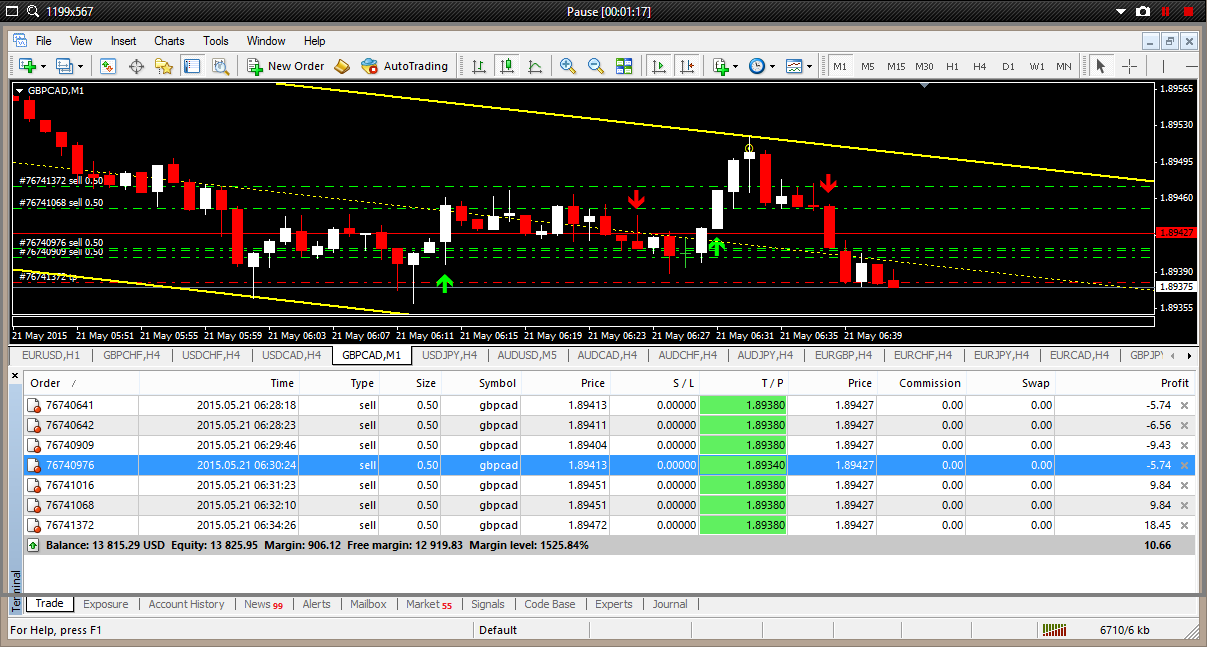The image size is (1207, 647).
Task: Toggle AutoTrading on
Action: (405, 66)
